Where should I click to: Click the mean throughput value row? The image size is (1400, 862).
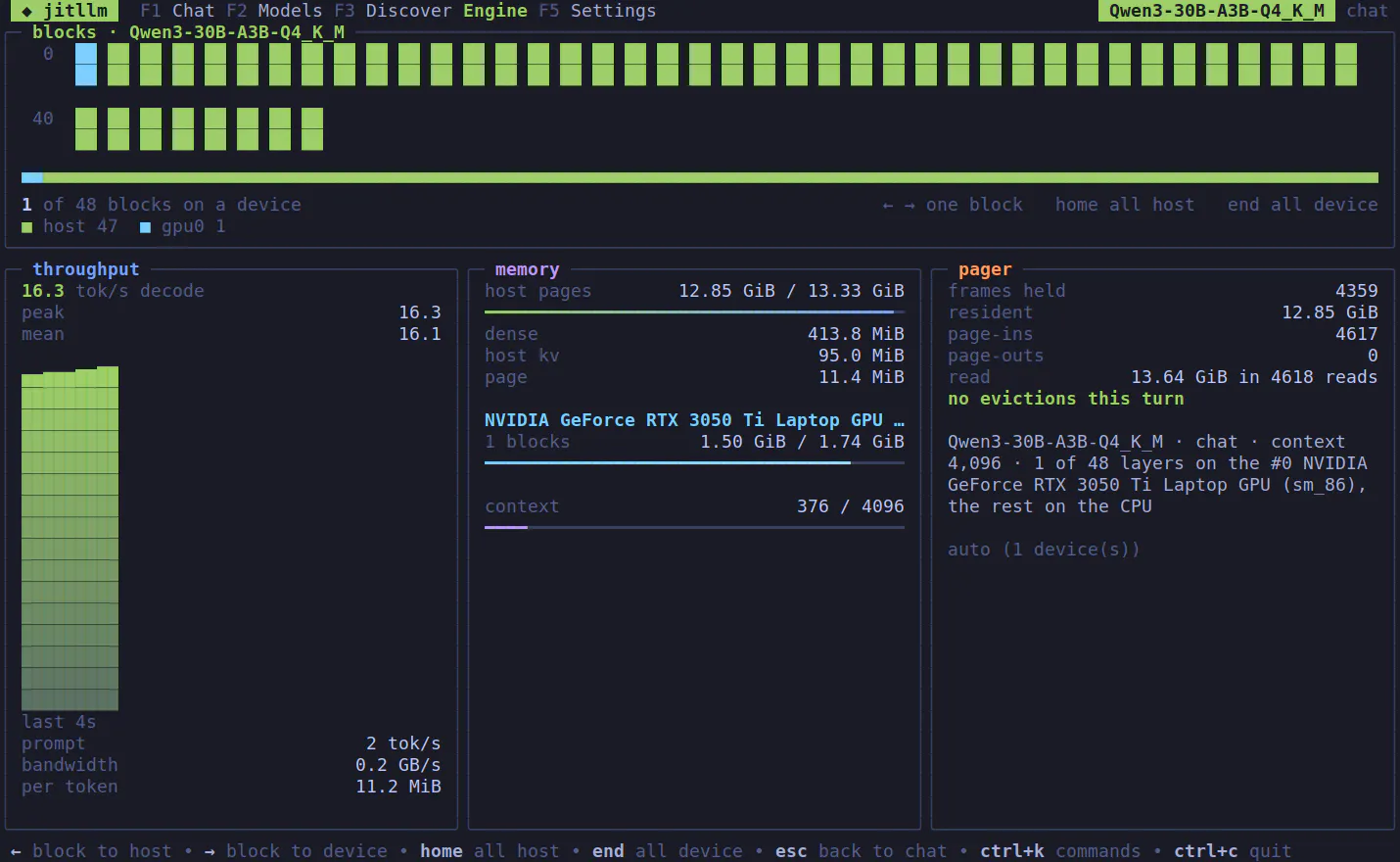tap(231, 334)
